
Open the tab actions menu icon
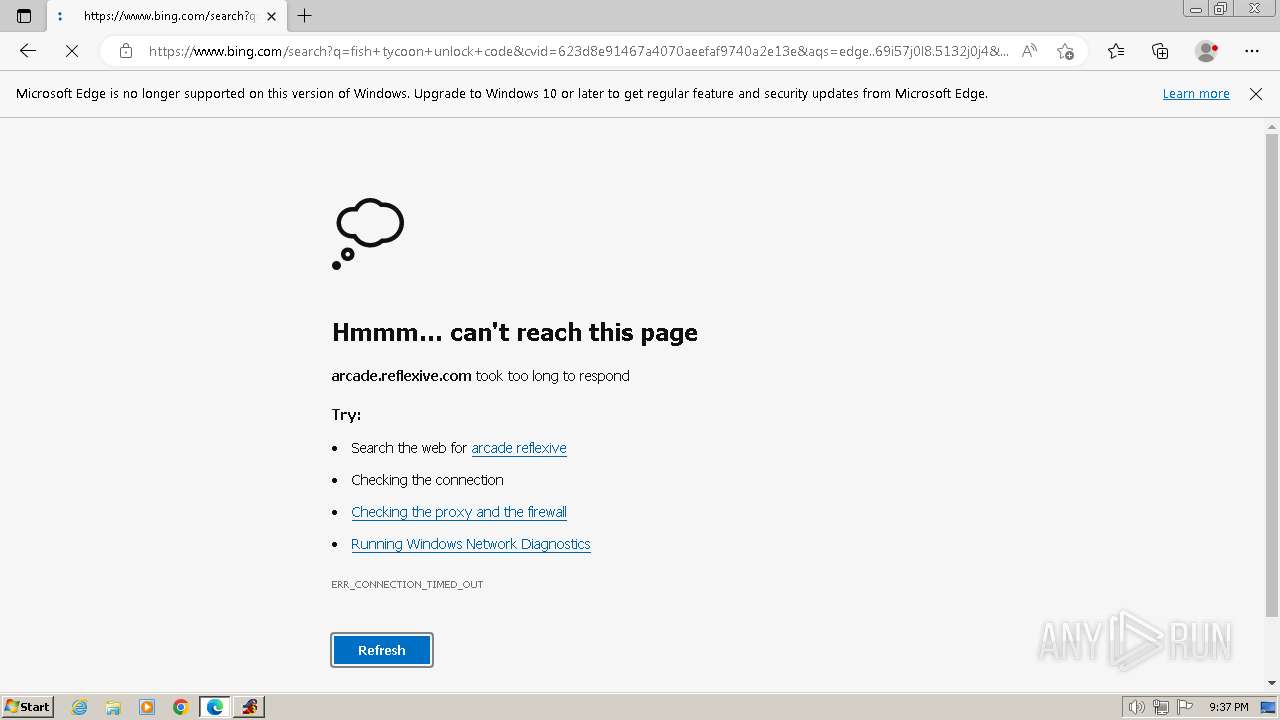pos(24,16)
